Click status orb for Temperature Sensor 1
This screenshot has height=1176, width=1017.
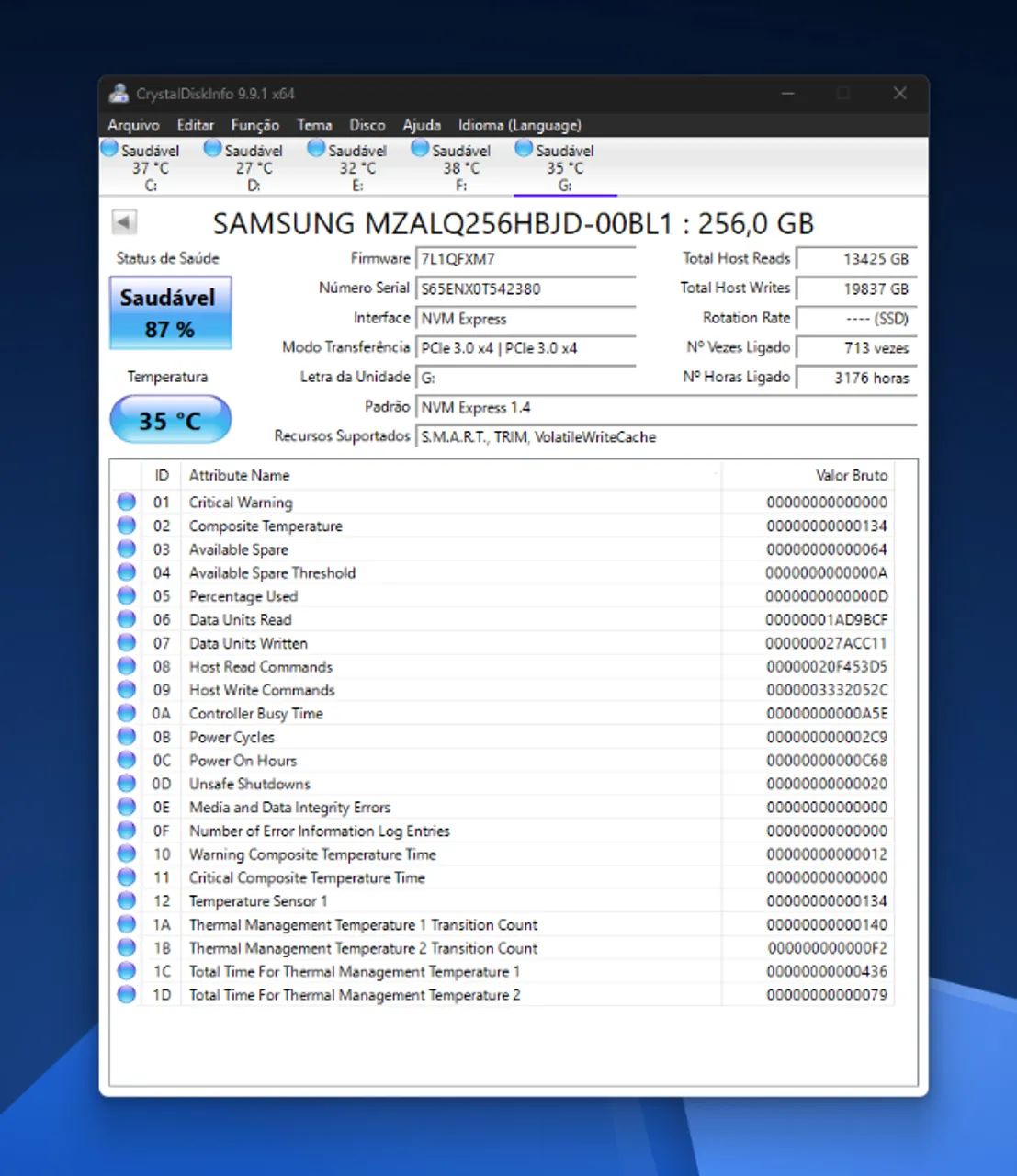[127, 900]
